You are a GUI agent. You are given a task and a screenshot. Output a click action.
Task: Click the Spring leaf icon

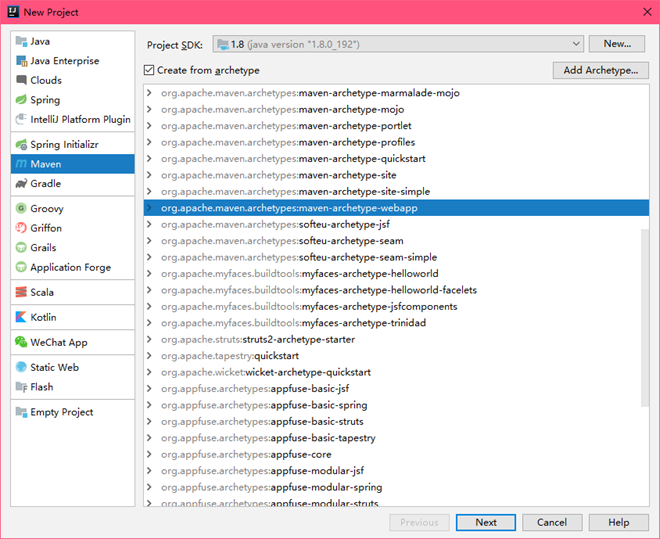pyautogui.click(x=21, y=100)
